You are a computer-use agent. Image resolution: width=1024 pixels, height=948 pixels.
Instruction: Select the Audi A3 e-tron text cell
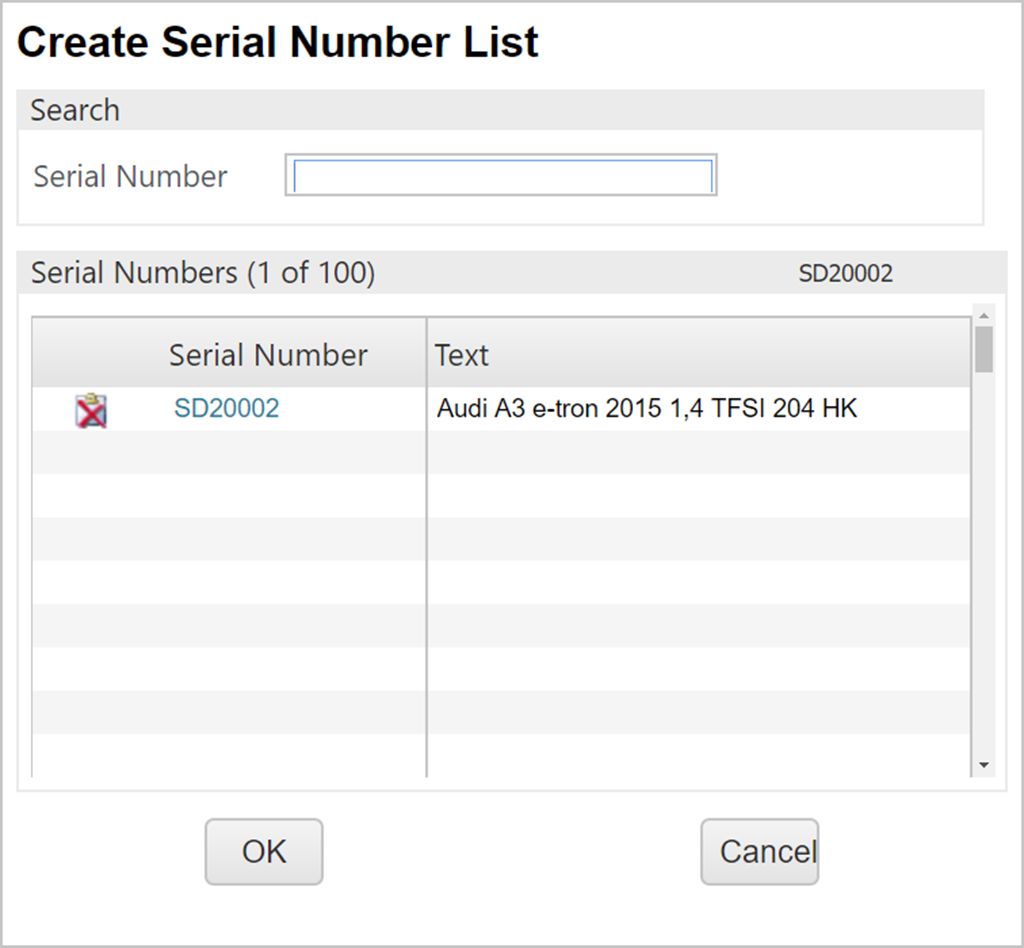(647, 408)
